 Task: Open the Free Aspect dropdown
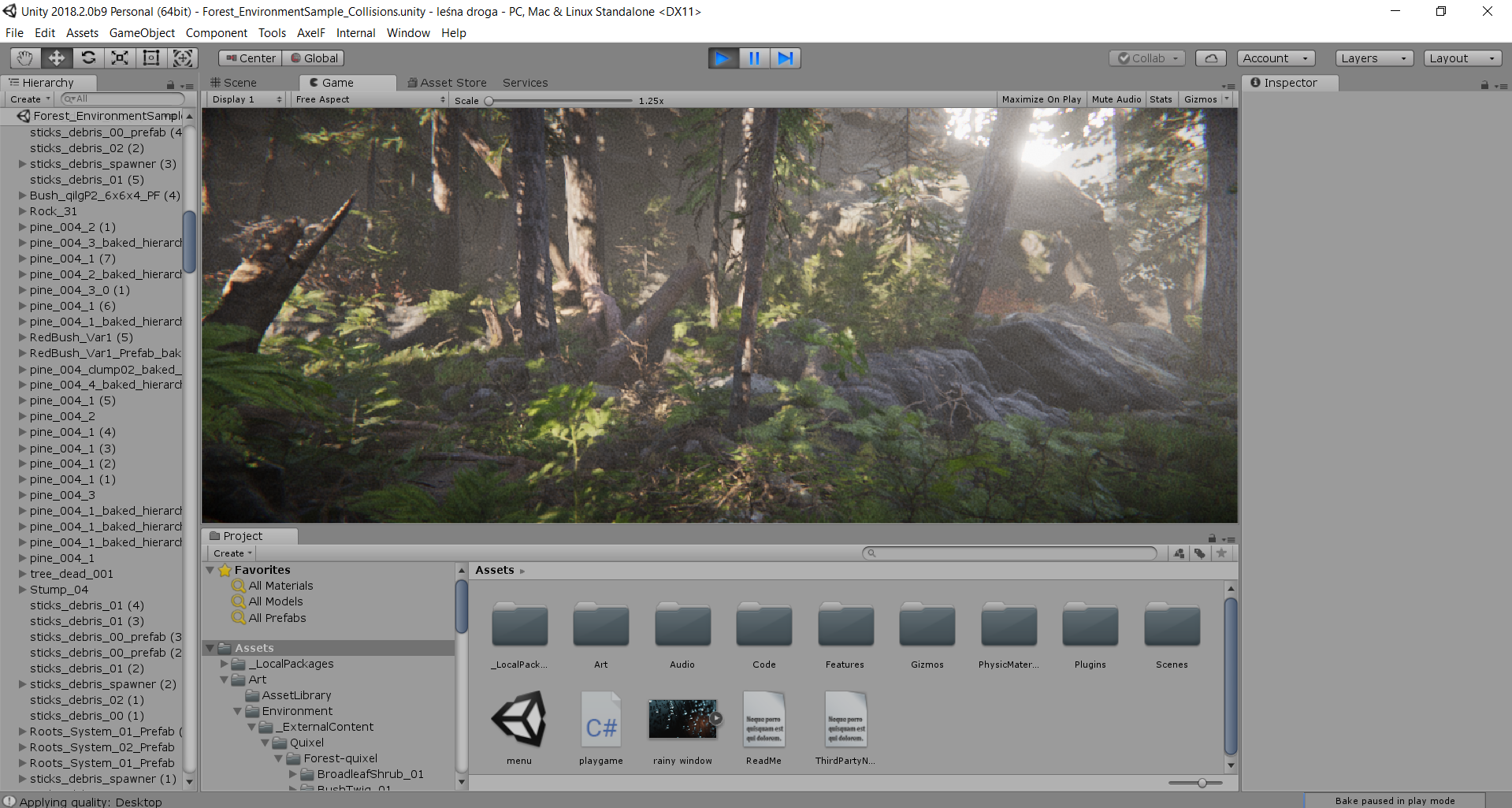pos(369,99)
